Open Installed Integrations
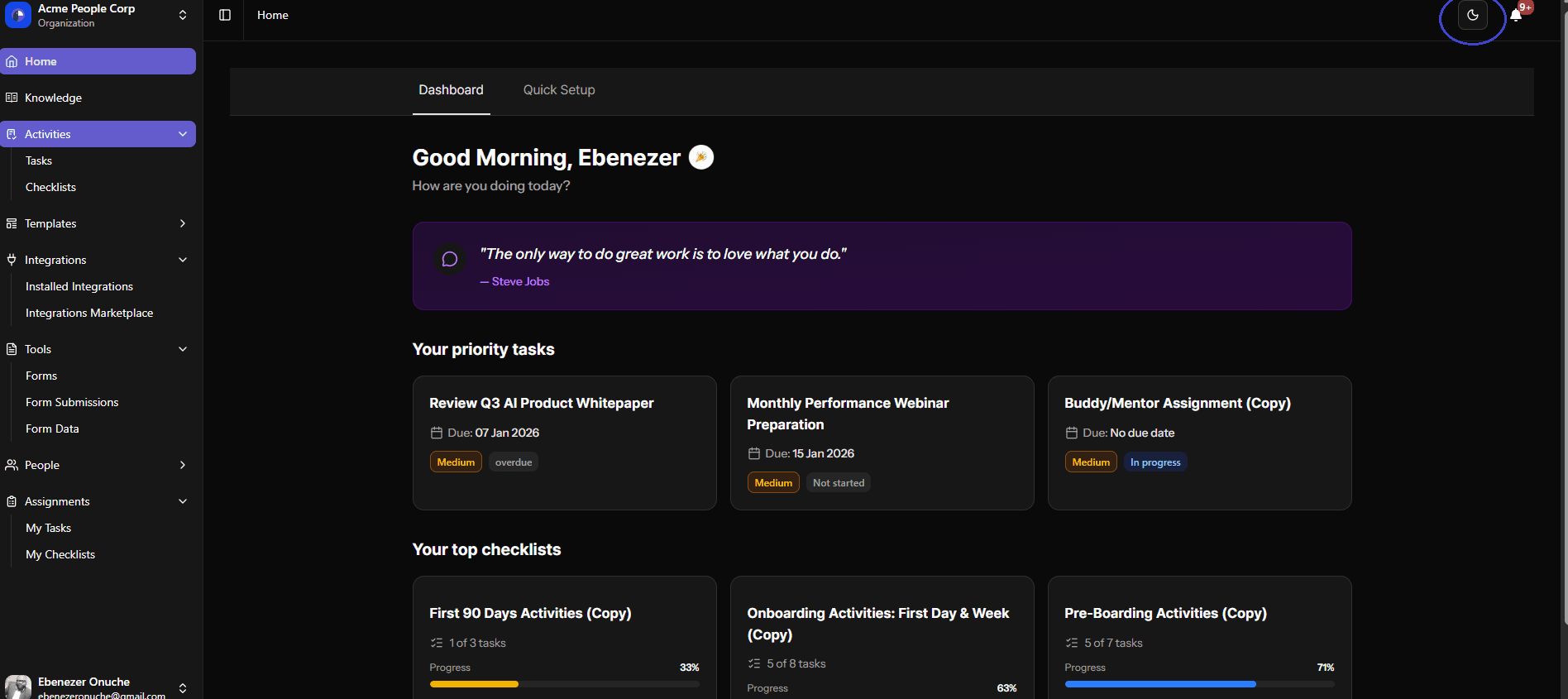 [x=79, y=286]
